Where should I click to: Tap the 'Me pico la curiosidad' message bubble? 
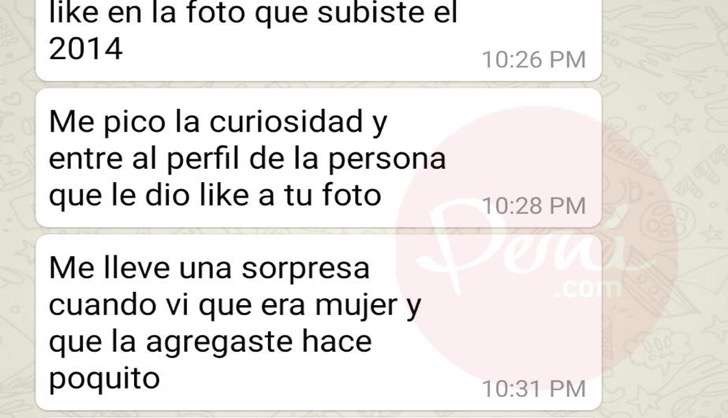pyautogui.click(x=318, y=158)
